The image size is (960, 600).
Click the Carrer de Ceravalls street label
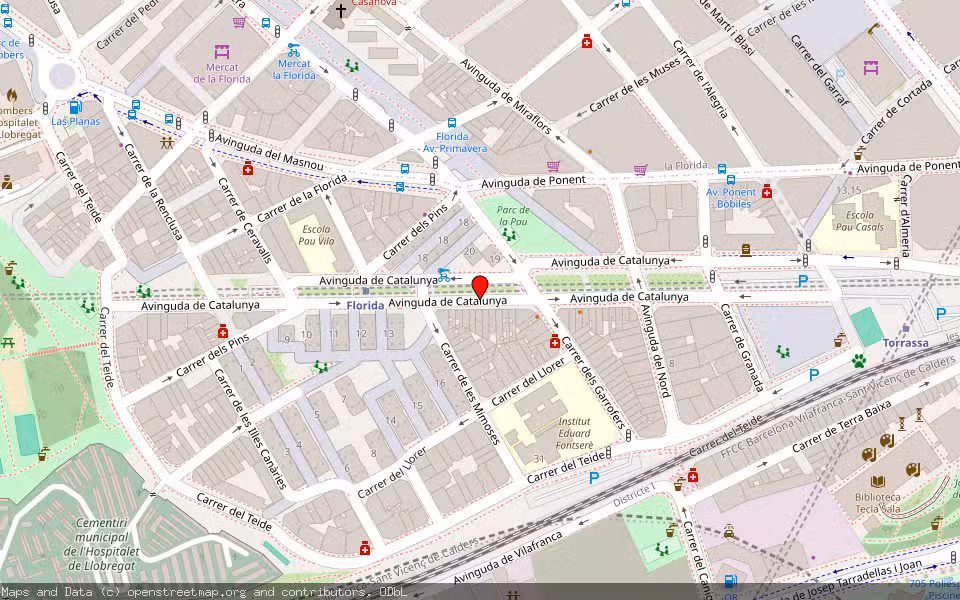(244, 220)
